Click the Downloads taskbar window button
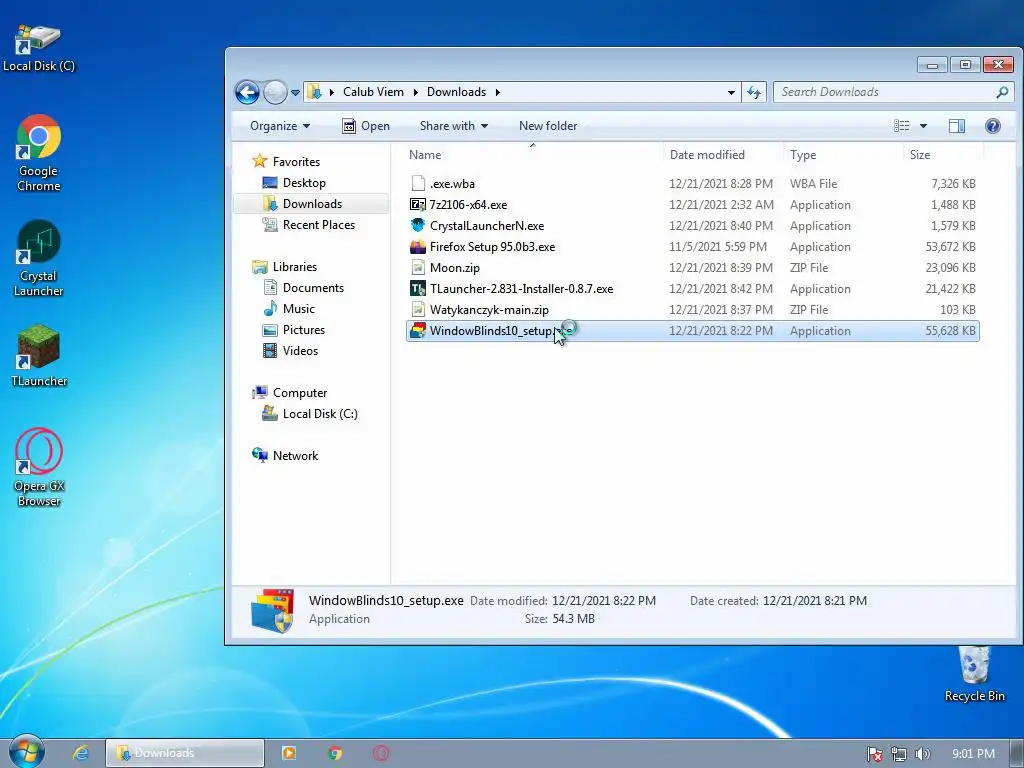This screenshot has height=768, width=1024. click(185, 753)
